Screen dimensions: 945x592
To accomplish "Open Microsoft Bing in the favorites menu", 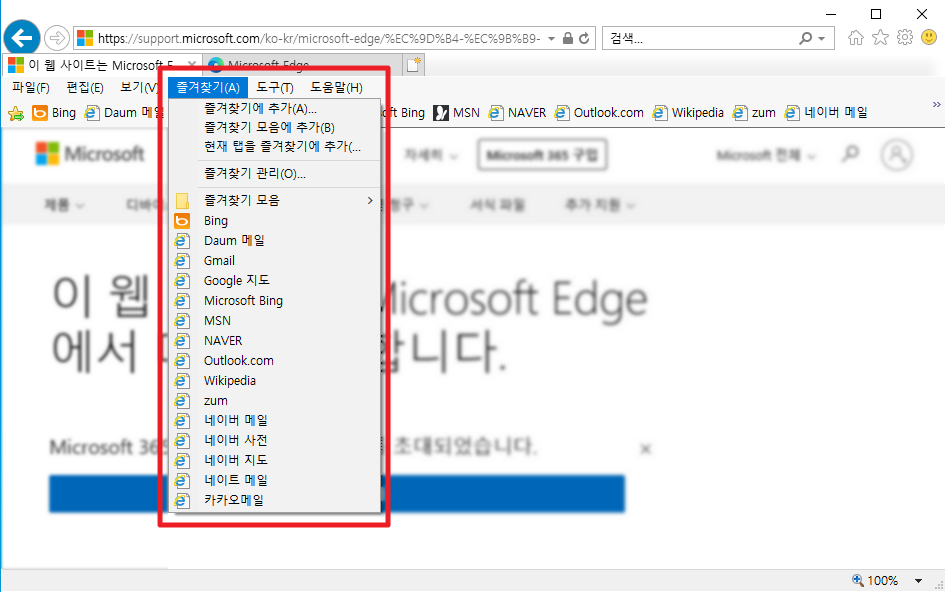I will [x=275, y=300].
